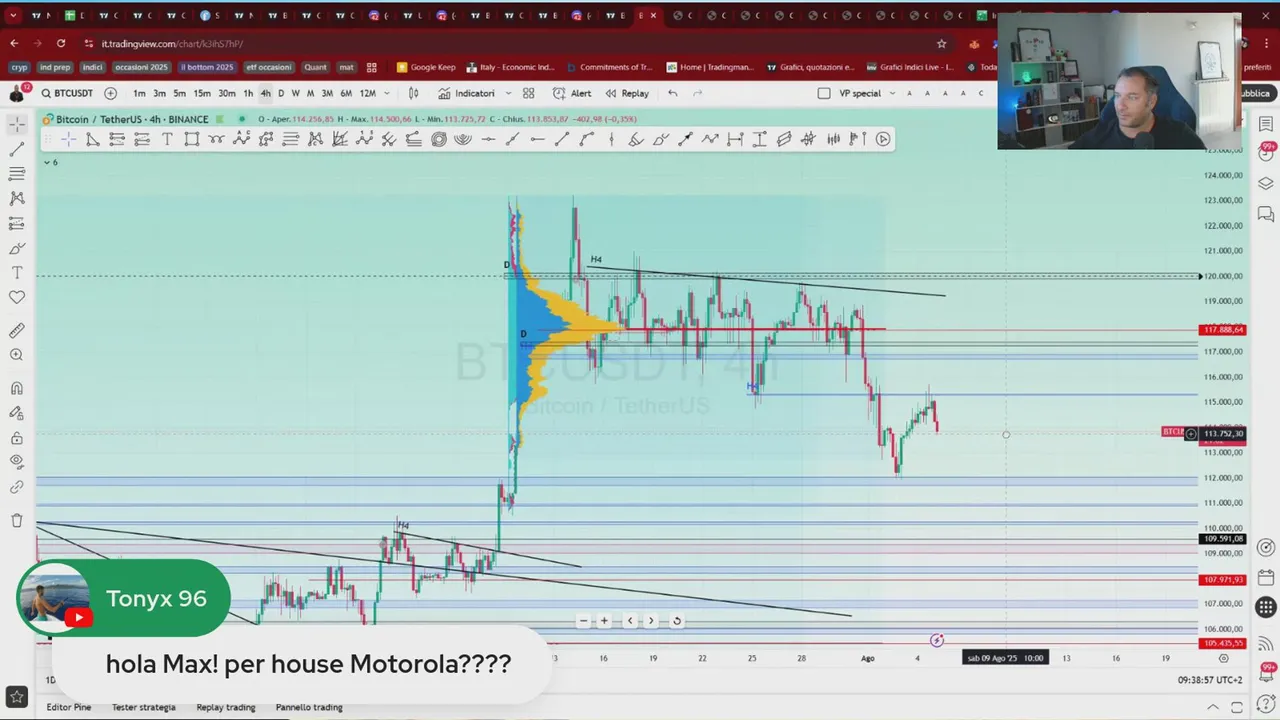The image size is (1280, 720).
Task: Open the patterns tool group in left sidebar
Action: coord(17,199)
